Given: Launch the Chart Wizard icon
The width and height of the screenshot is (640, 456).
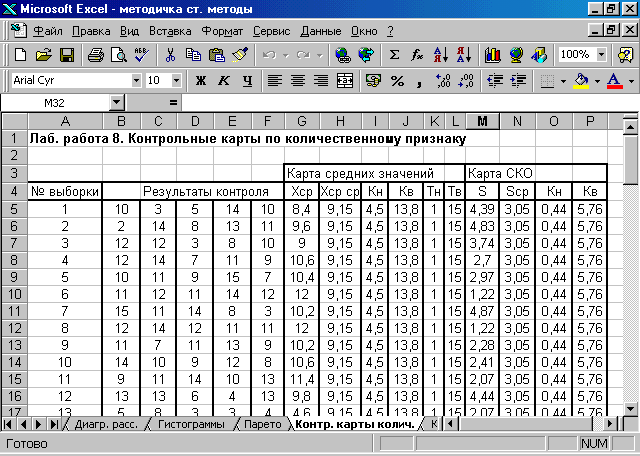Looking at the screenshot, I should tap(493, 54).
